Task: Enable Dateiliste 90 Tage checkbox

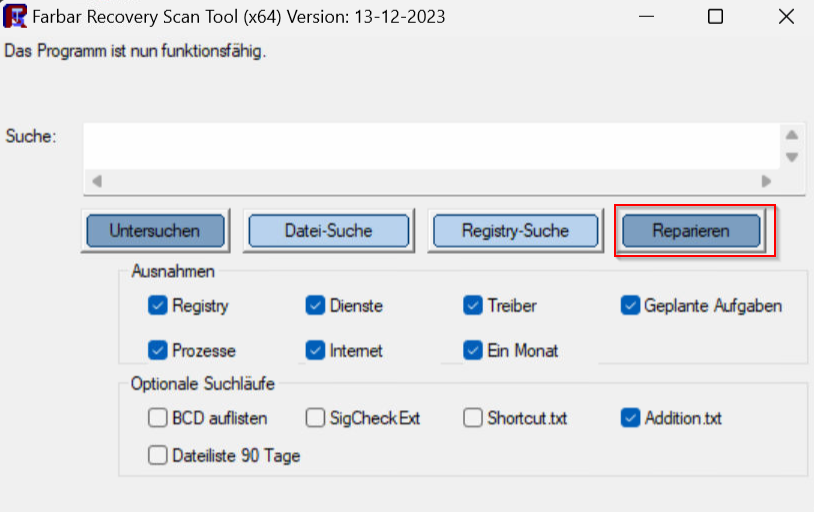Action: click(157, 456)
